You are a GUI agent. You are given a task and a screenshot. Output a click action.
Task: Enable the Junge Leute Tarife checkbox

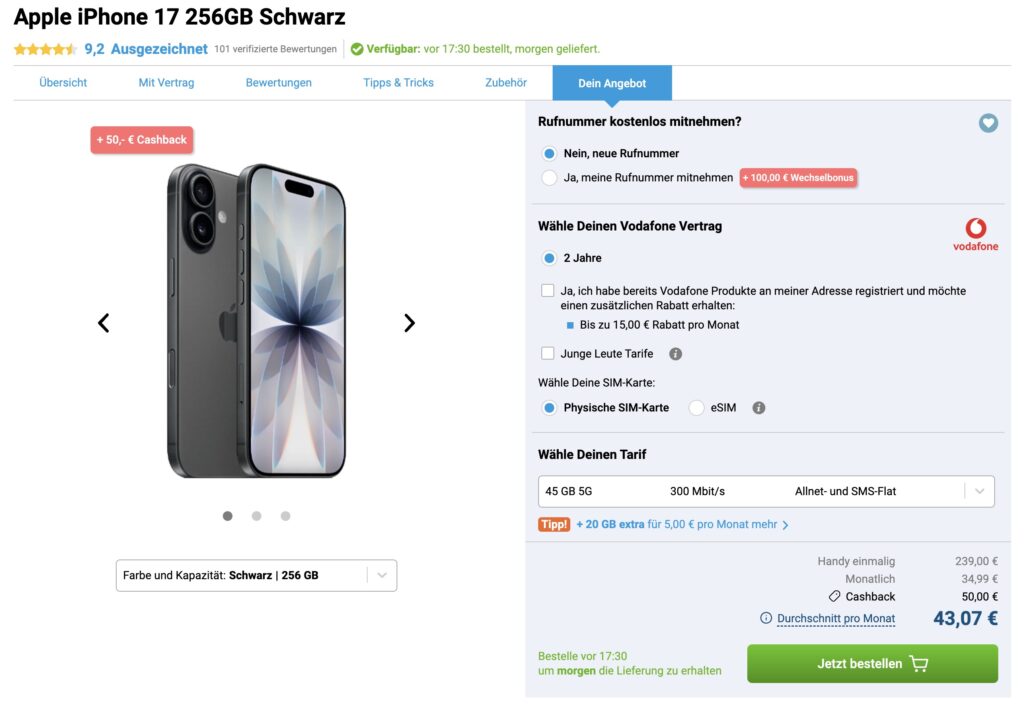[x=547, y=353]
